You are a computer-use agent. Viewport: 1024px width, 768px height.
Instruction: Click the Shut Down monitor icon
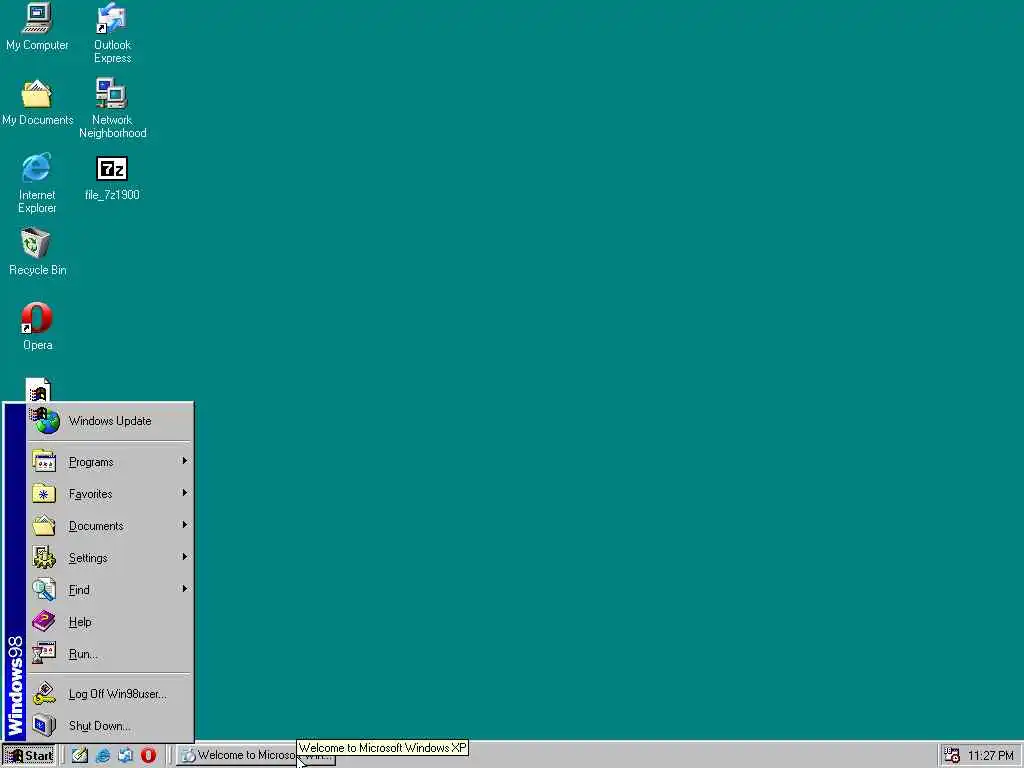[x=44, y=726]
